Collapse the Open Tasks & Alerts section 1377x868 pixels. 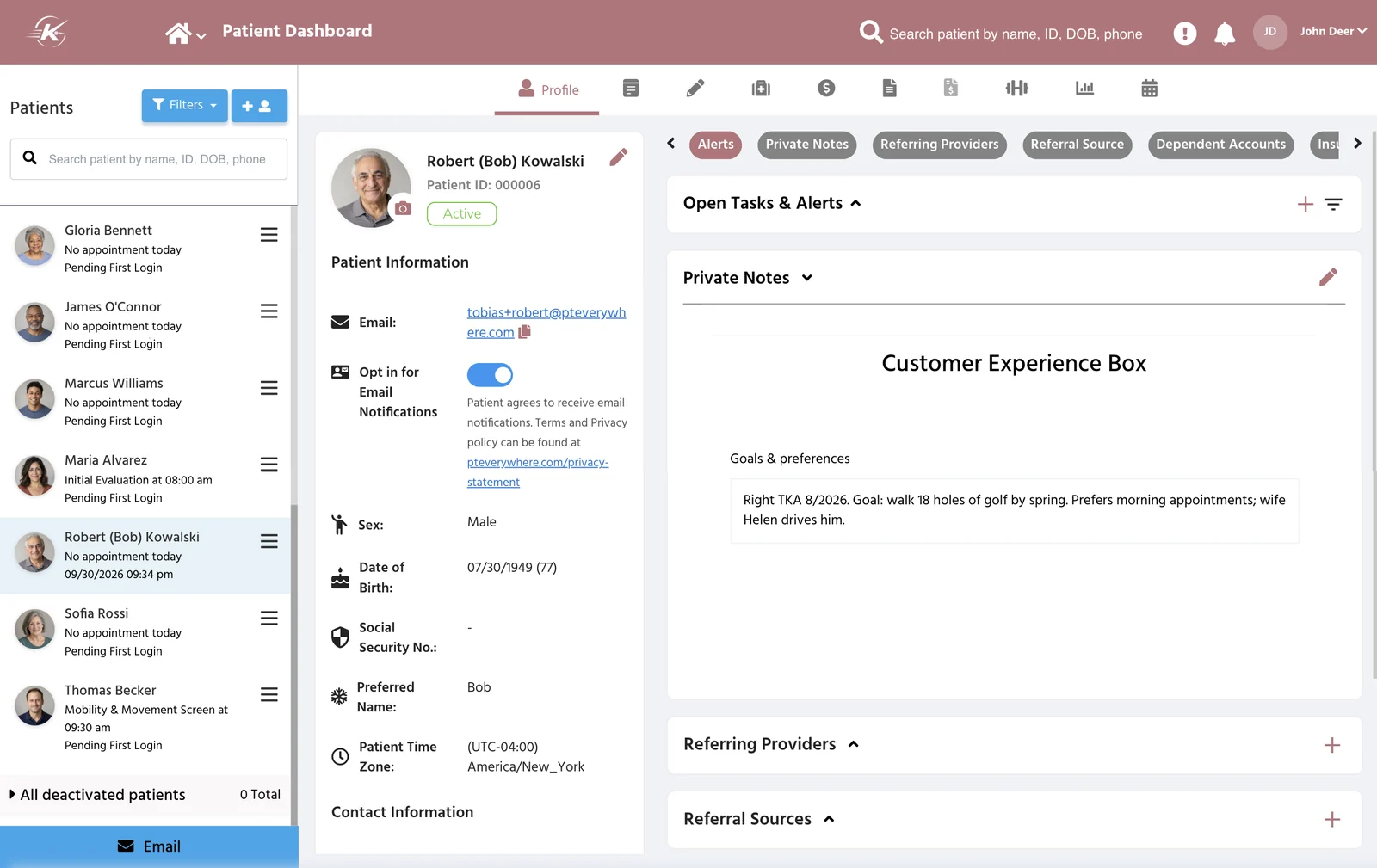[x=855, y=204]
